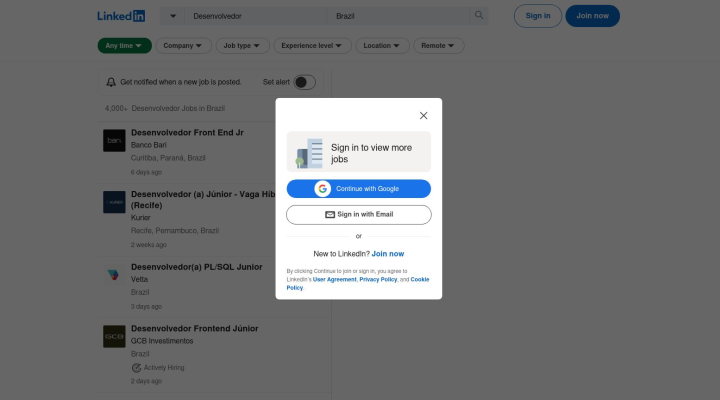This screenshot has width=720, height=400.
Task: Click the Vetta company name
Action: tap(139, 279)
